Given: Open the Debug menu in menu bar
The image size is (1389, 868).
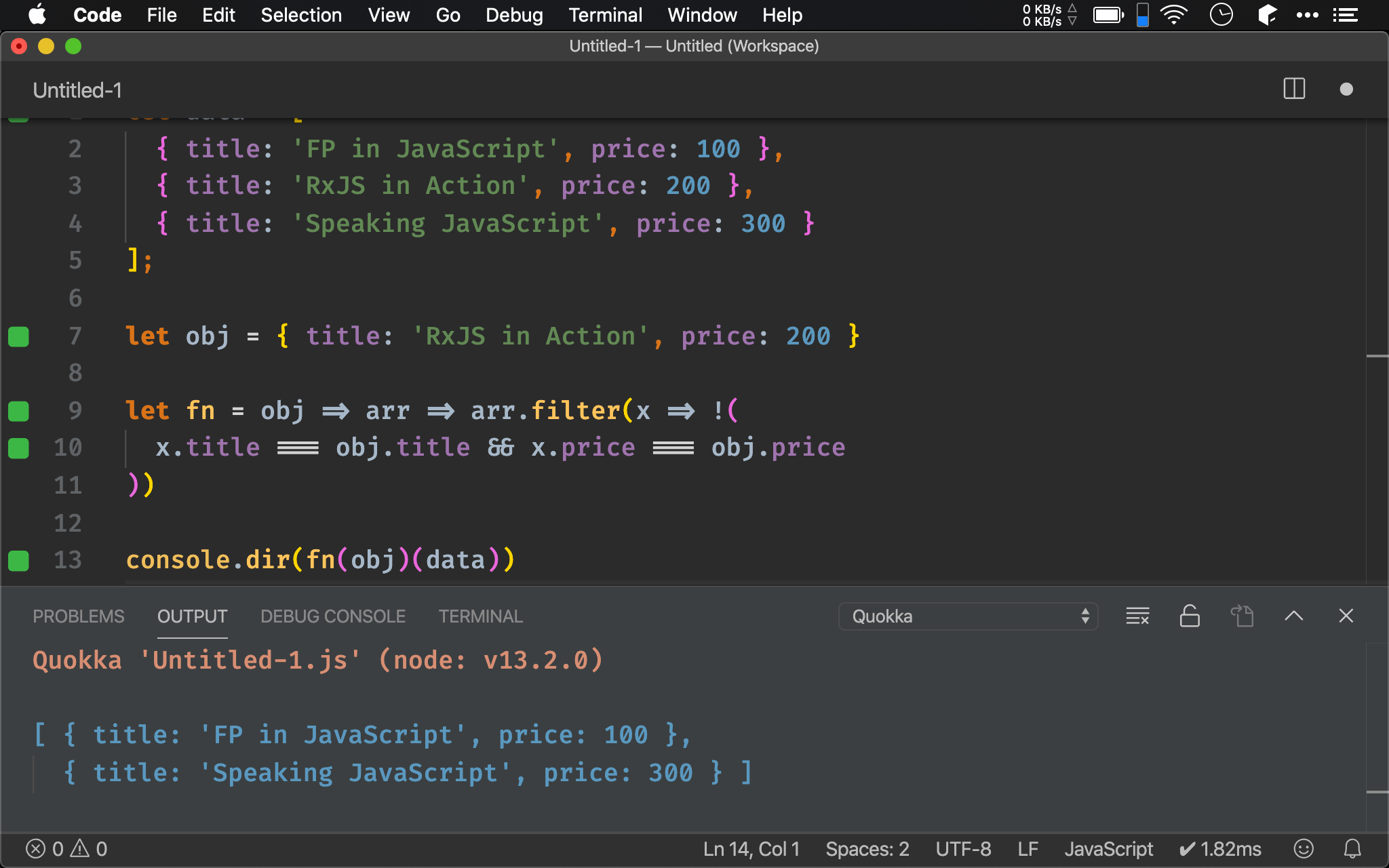Looking at the screenshot, I should (514, 15).
